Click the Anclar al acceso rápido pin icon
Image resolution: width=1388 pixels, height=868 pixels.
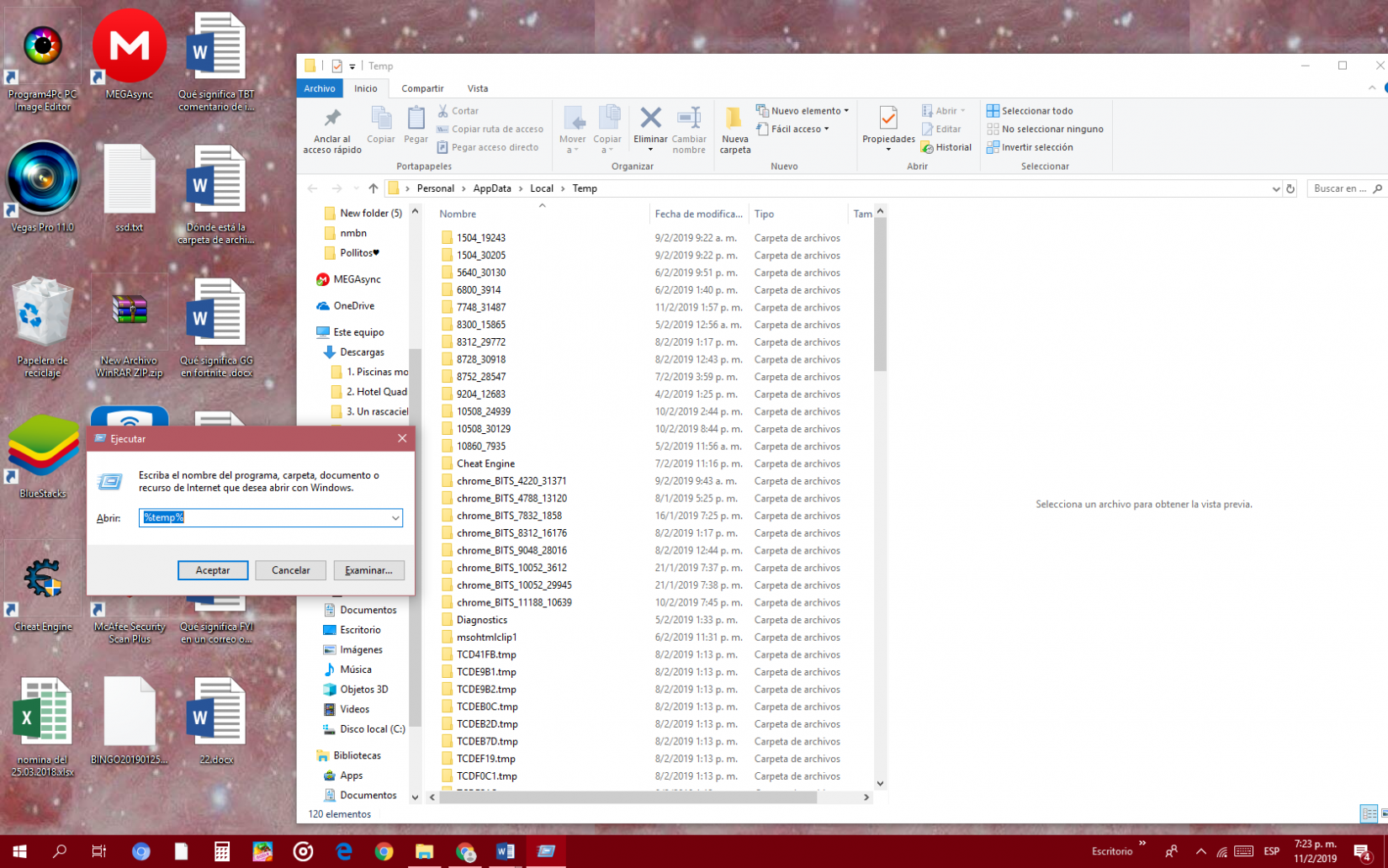pyautogui.click(x=332, y=118)
